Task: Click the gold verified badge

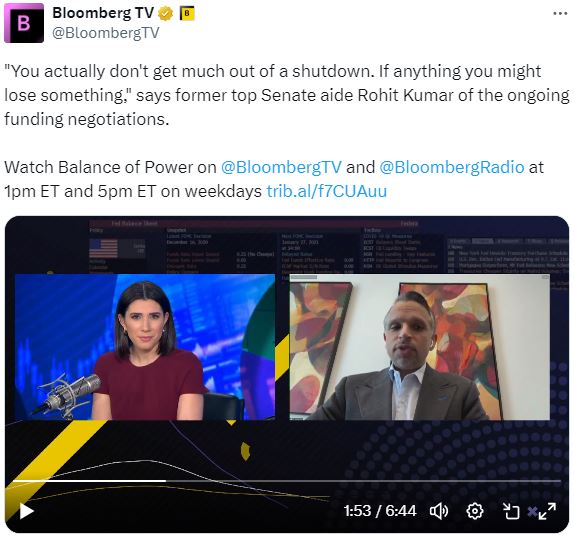Action: [x=165, y=14]
